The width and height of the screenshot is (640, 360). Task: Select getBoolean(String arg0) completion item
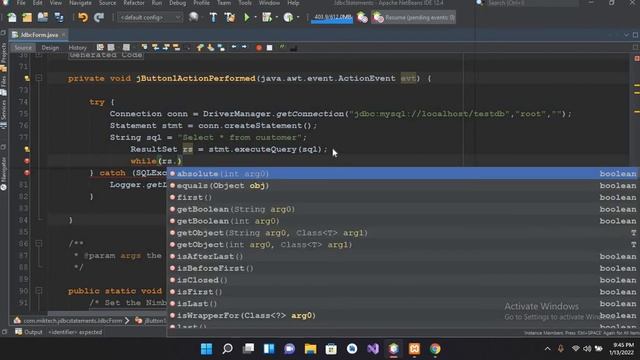(402, 209)
